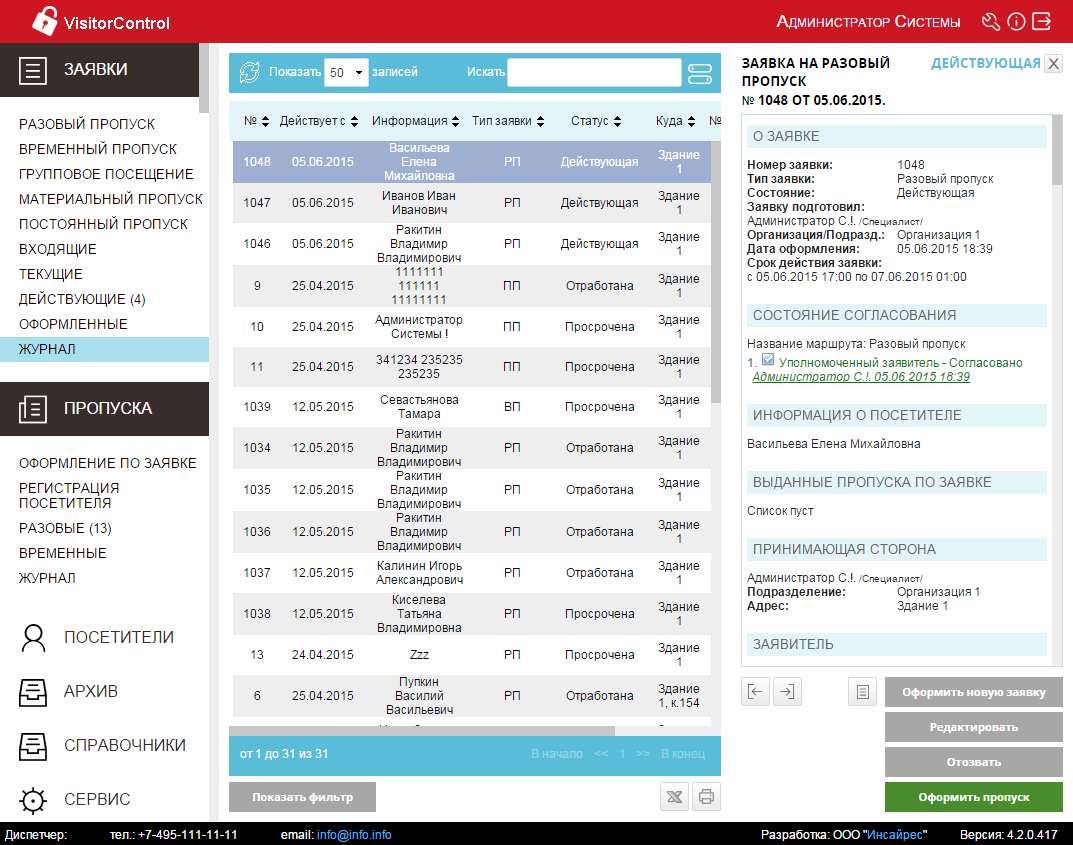Click the СПРАВОЧНИКИ drawer icon

33,746
